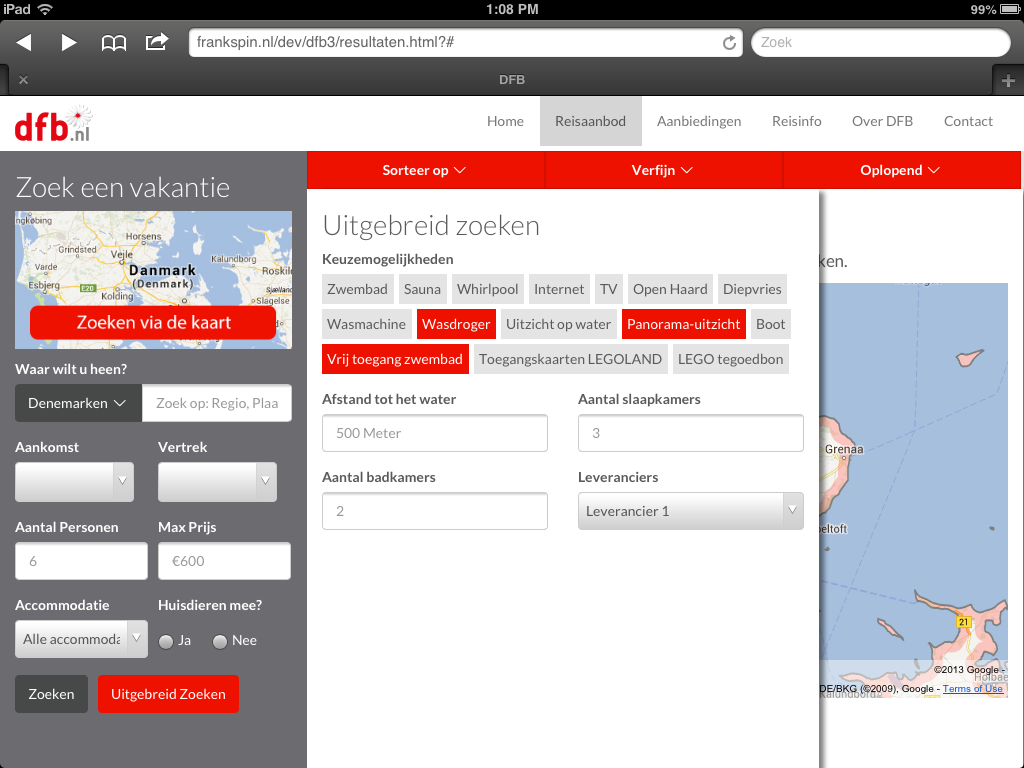Click inside the Max Prijs field

click(x=224, y=561)
